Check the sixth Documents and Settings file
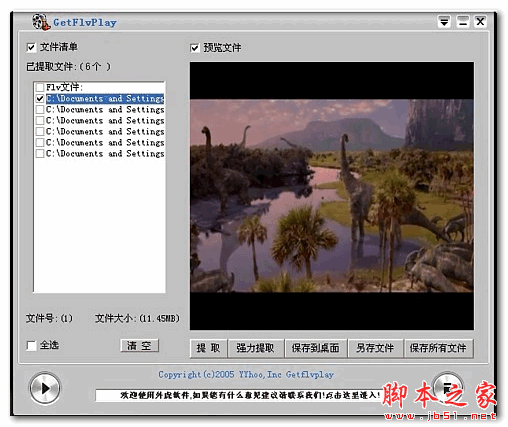 40,153
